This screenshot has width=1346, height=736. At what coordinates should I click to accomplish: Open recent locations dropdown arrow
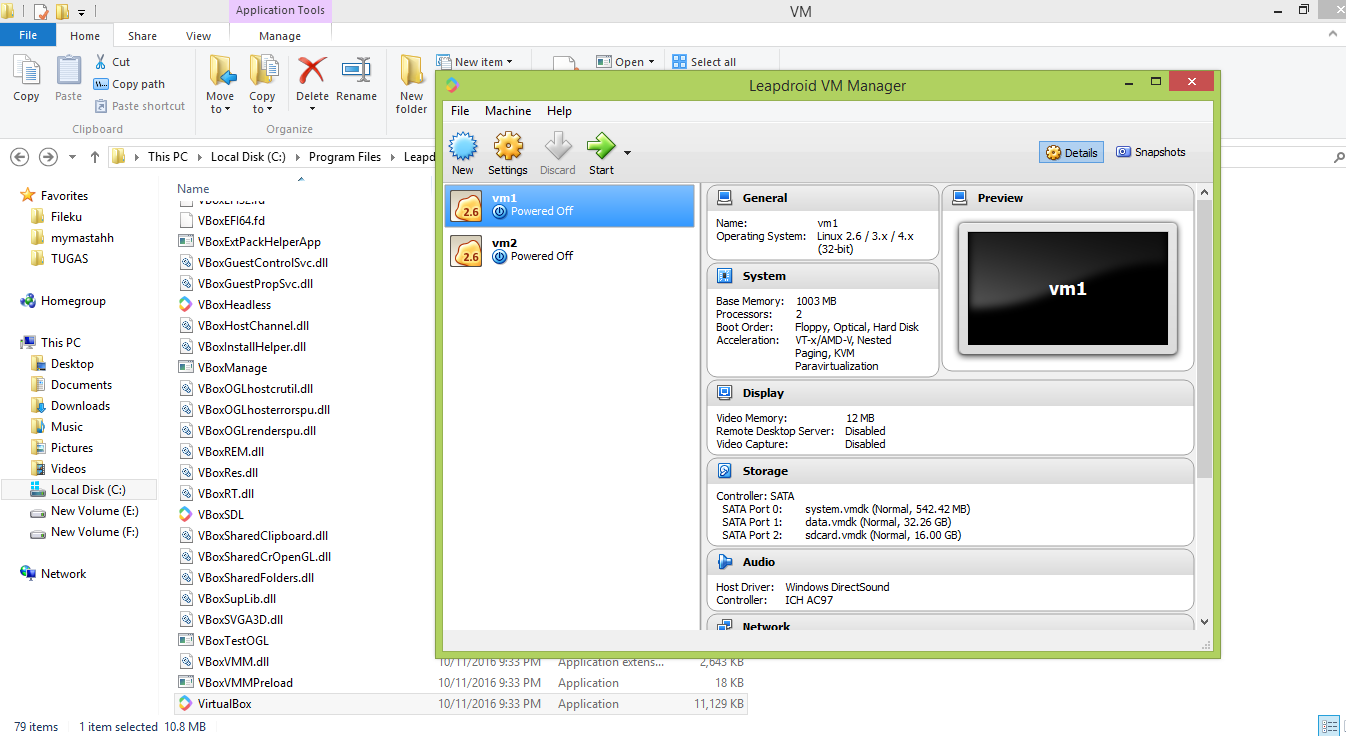72,158
